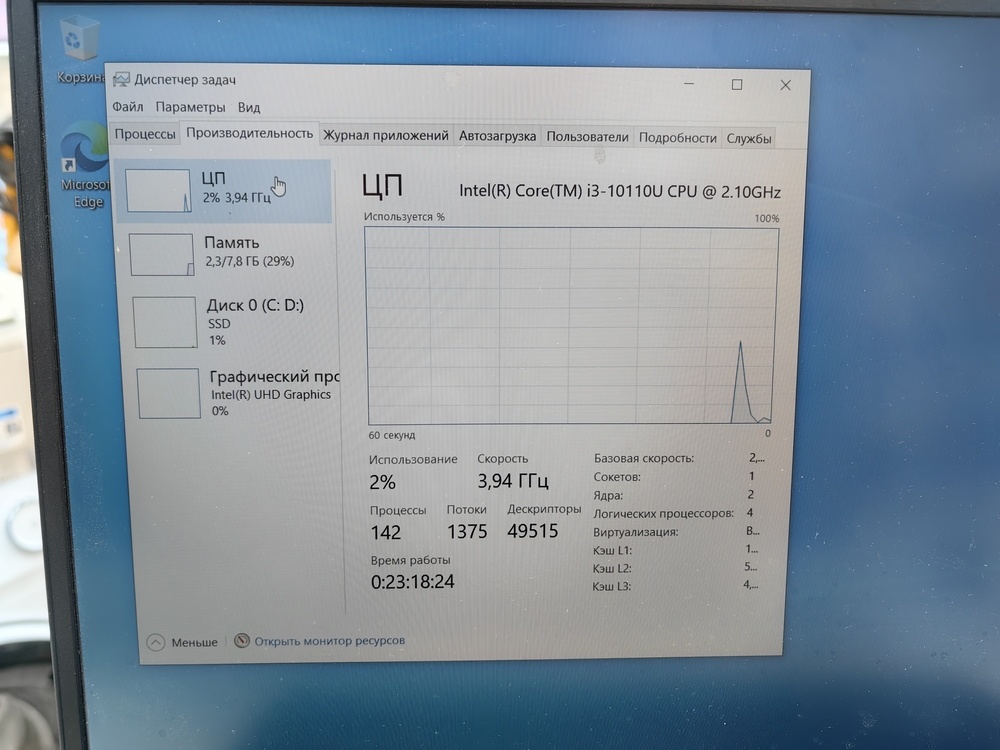Open the Параметры menu
The height and width of the screenshot is (750, 1000).
tap(192, 107)
